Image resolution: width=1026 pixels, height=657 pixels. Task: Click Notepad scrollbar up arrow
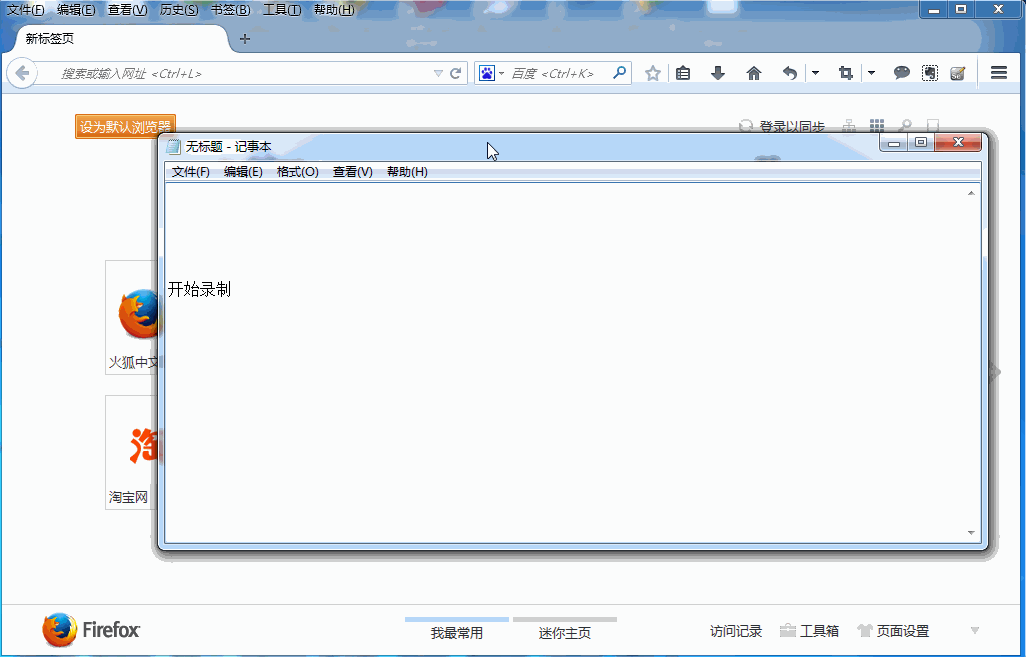coord(971,193)
